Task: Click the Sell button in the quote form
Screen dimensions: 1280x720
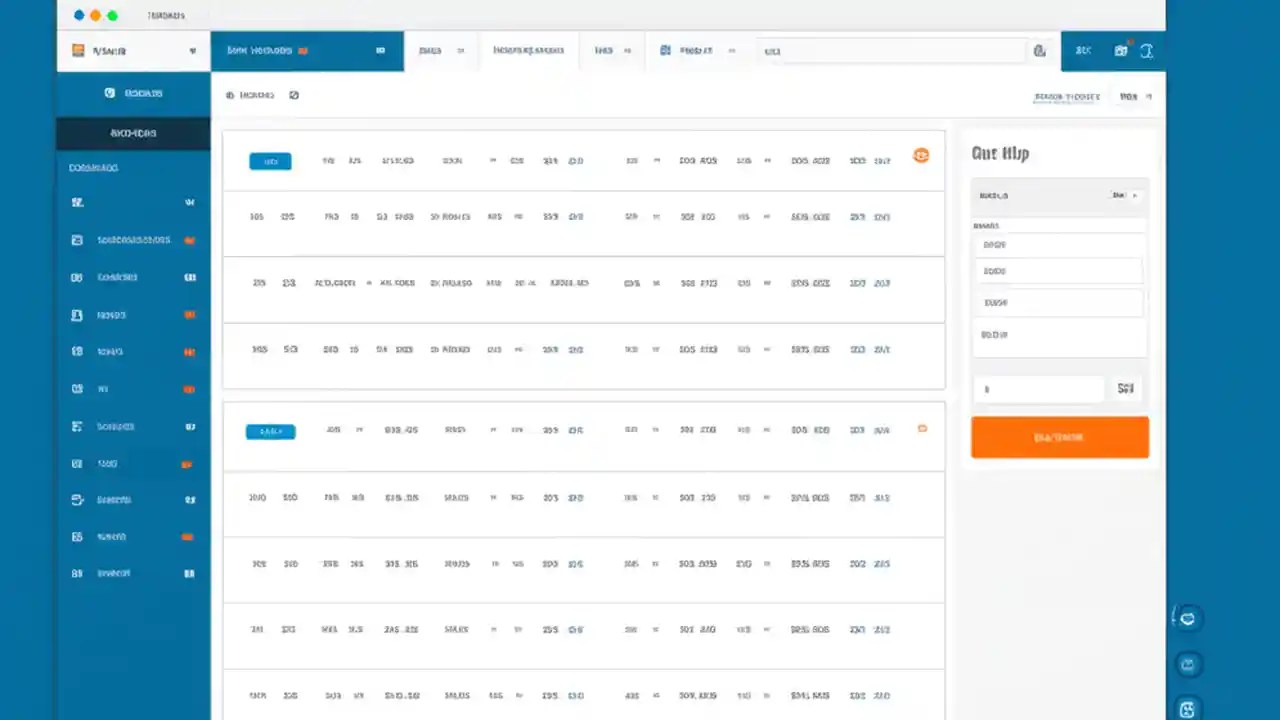Action: point(1126,389)
